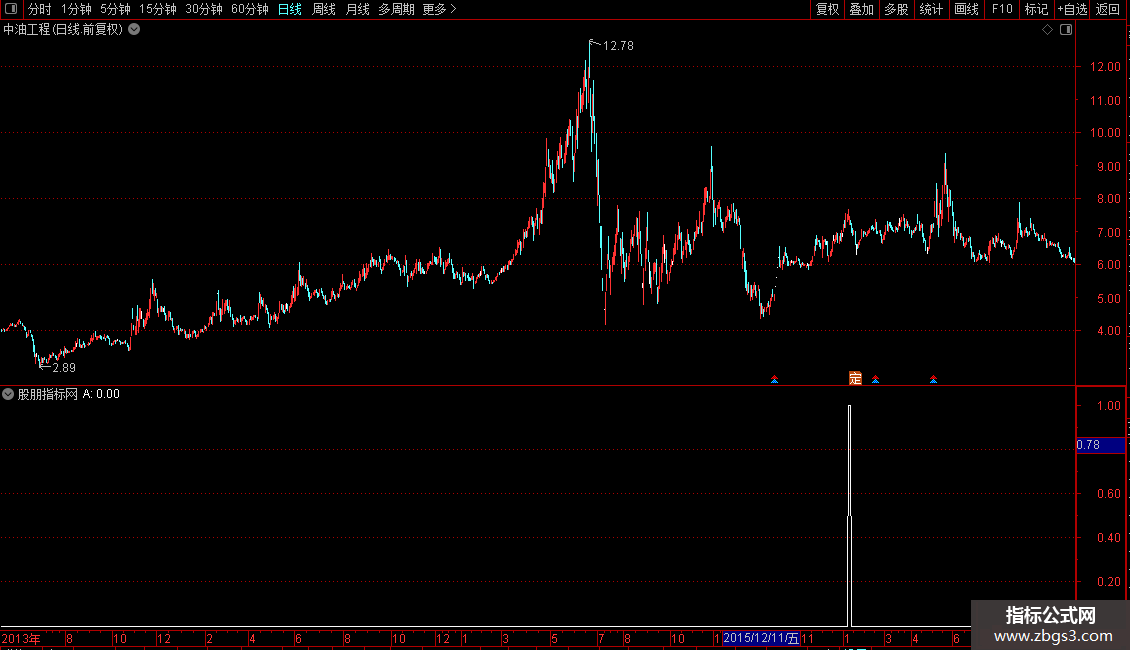
Task: Toggle the right panel layout icon
Action: tap(1066, 30)
